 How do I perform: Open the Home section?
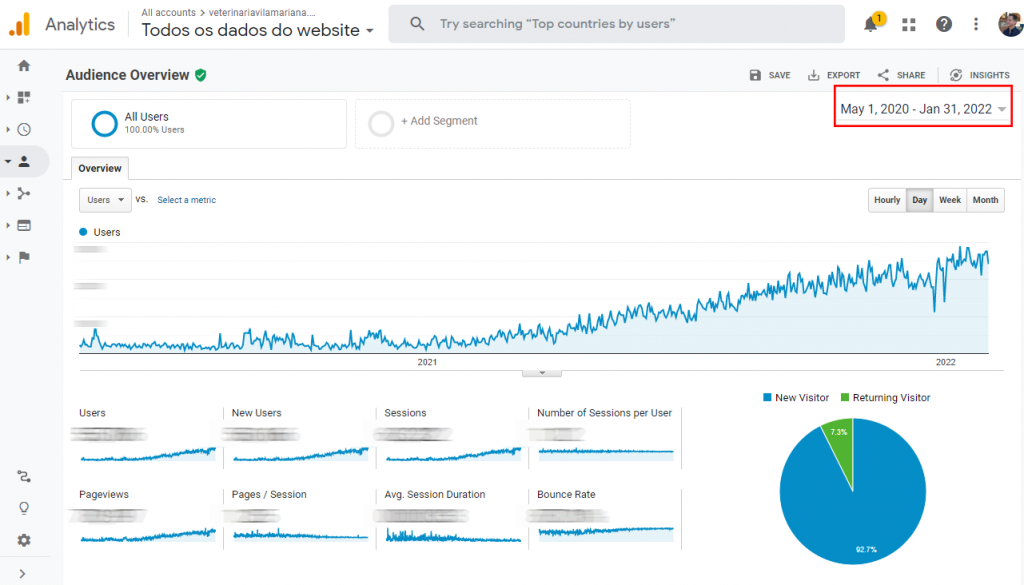tap(25, 65)
